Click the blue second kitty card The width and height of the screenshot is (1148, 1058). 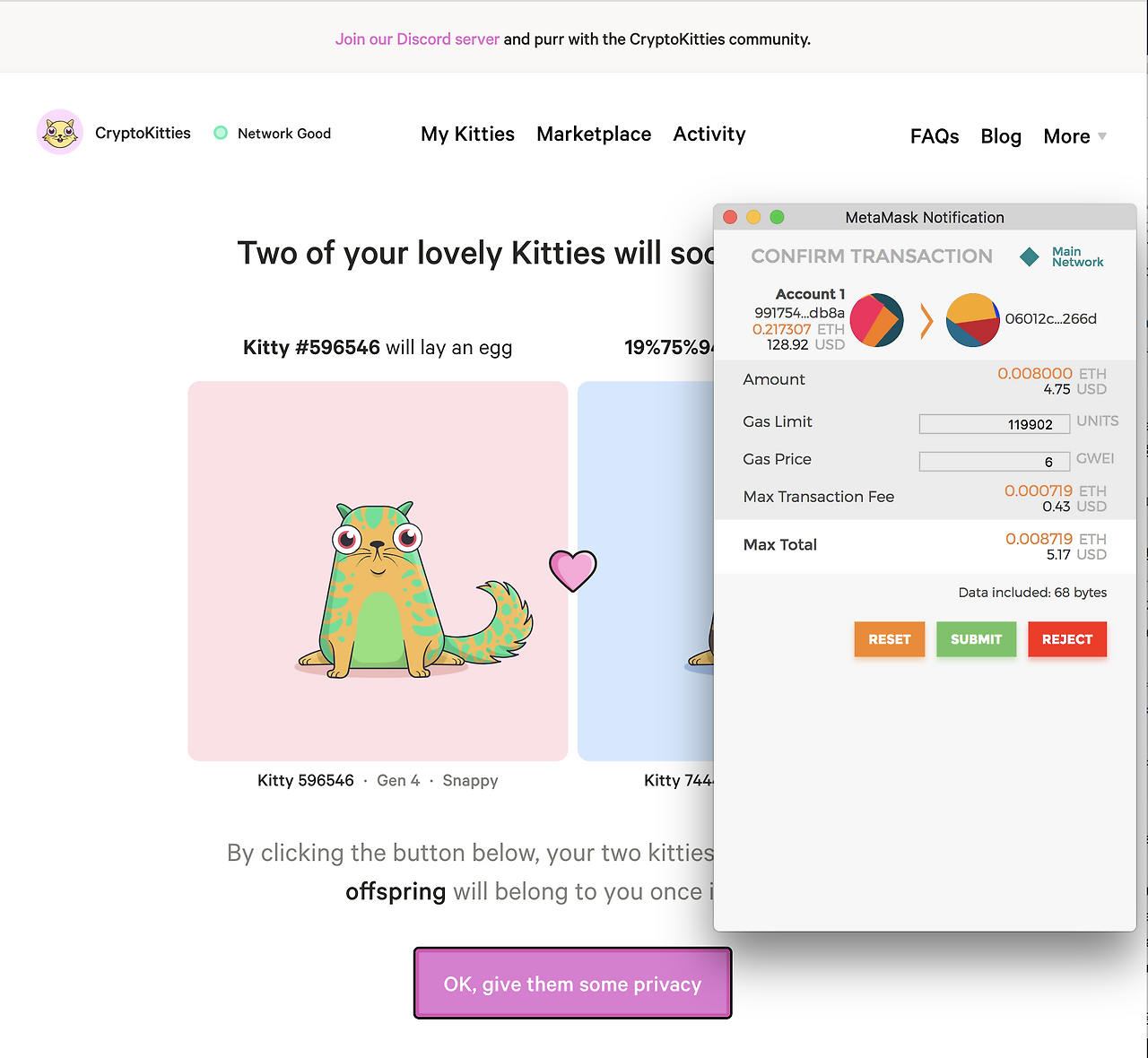(x=646, y=571)
